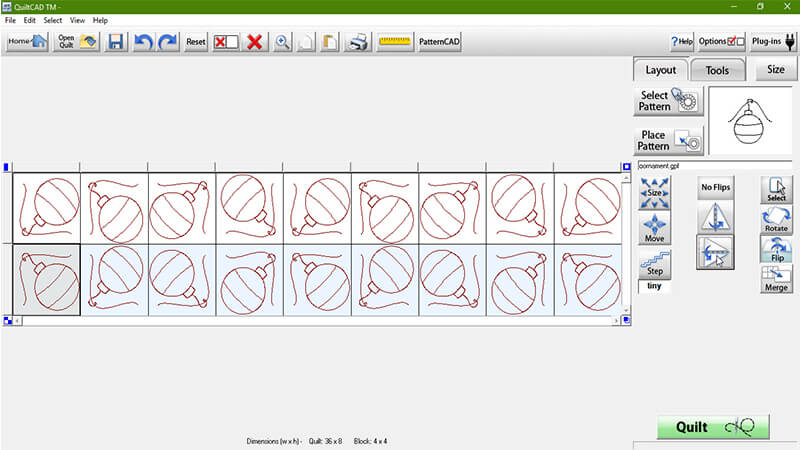Undo the last action

tap(143, 41)
